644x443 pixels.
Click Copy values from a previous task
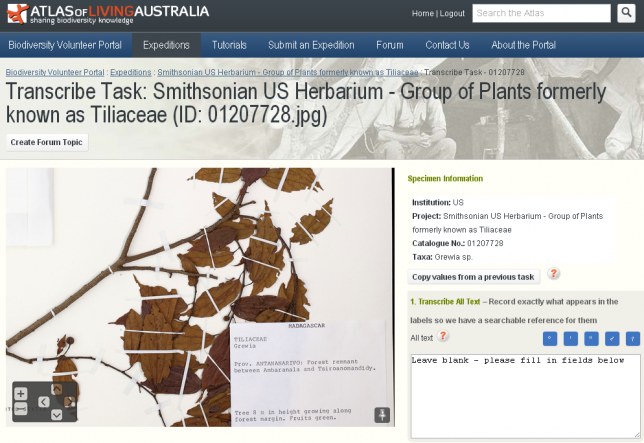(474, 276)
